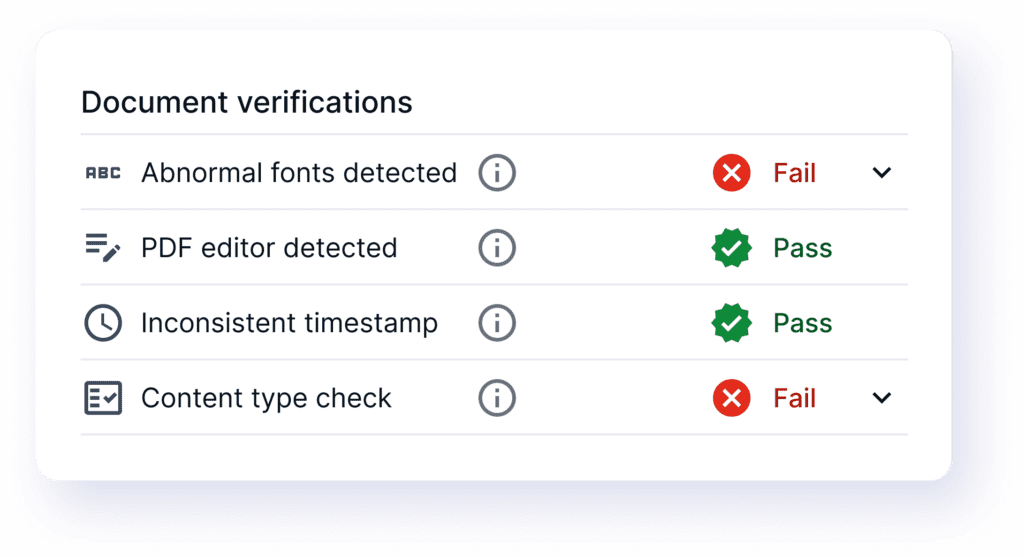1024x557 pixels.
Task: Show info about Inconsistent timestamp
Action: [x=497, y=323]
